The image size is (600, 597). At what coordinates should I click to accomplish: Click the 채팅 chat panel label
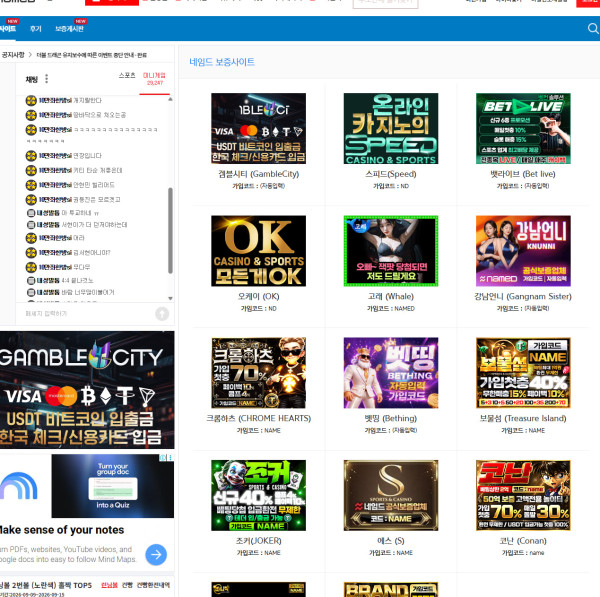click(31, 79)
